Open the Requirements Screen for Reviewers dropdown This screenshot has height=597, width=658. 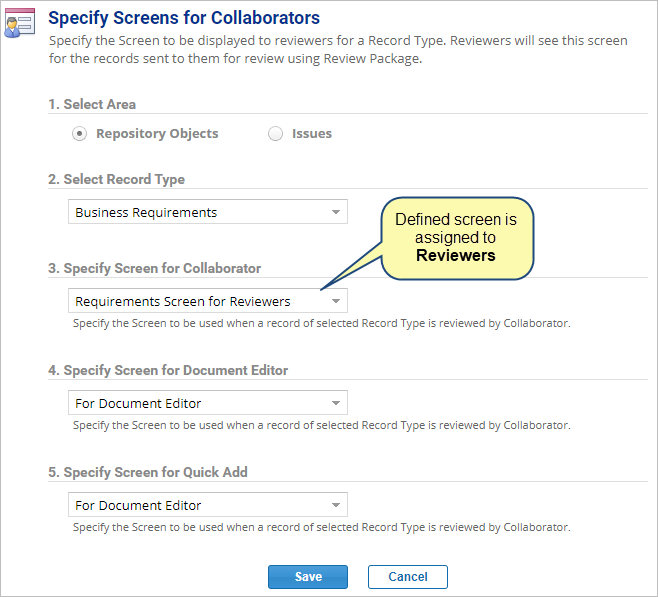point(208,301)
